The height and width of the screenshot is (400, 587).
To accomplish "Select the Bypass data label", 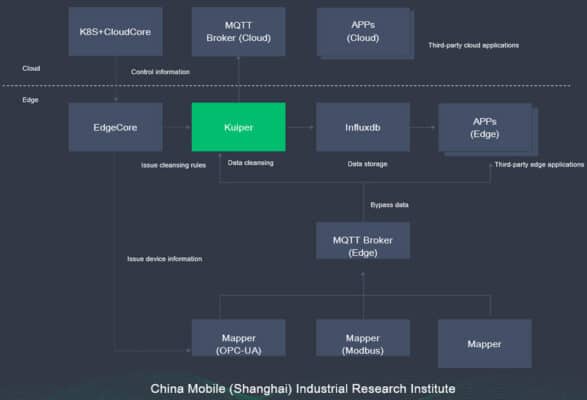I will tap(389, 205).
